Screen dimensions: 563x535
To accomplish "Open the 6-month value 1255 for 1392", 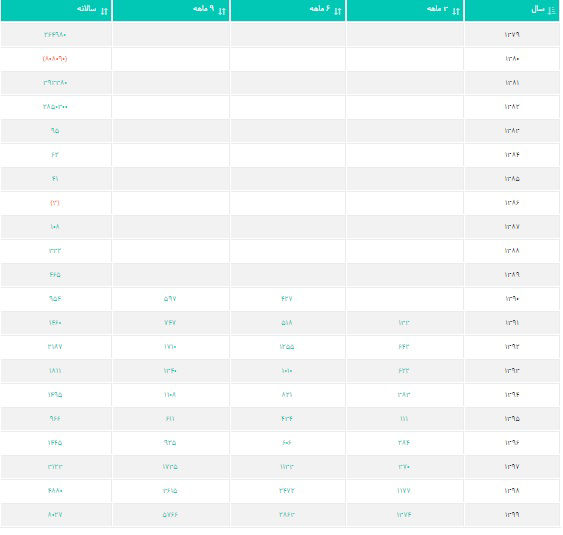I will coord(287,347).
